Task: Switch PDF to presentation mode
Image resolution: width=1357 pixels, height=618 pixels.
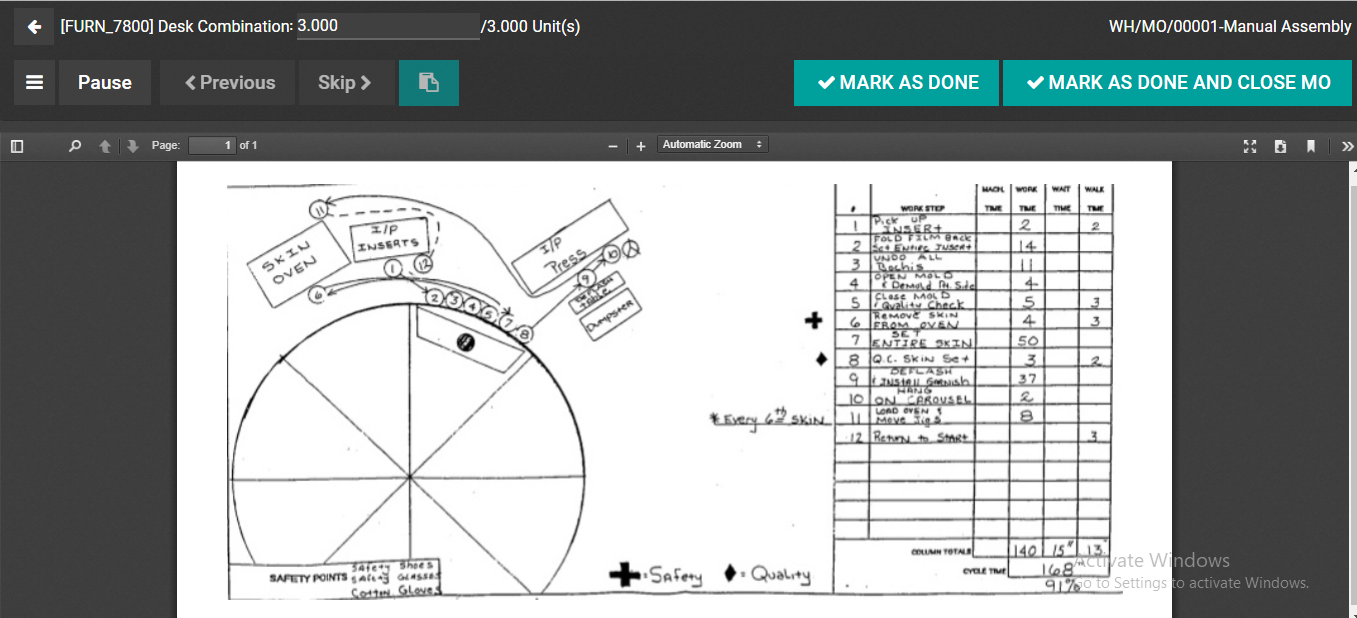Action: click(x=1250, y=146)
